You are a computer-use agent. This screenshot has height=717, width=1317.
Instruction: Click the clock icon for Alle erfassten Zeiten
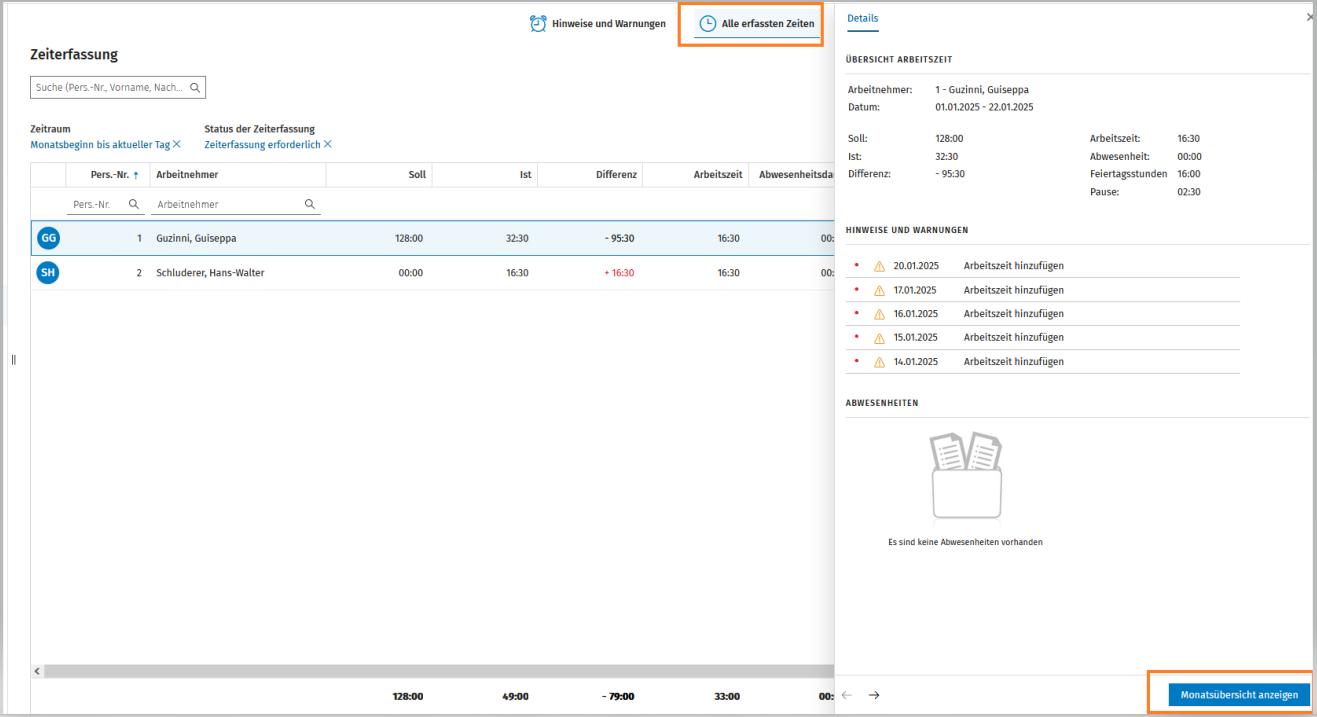click(708, 24)
